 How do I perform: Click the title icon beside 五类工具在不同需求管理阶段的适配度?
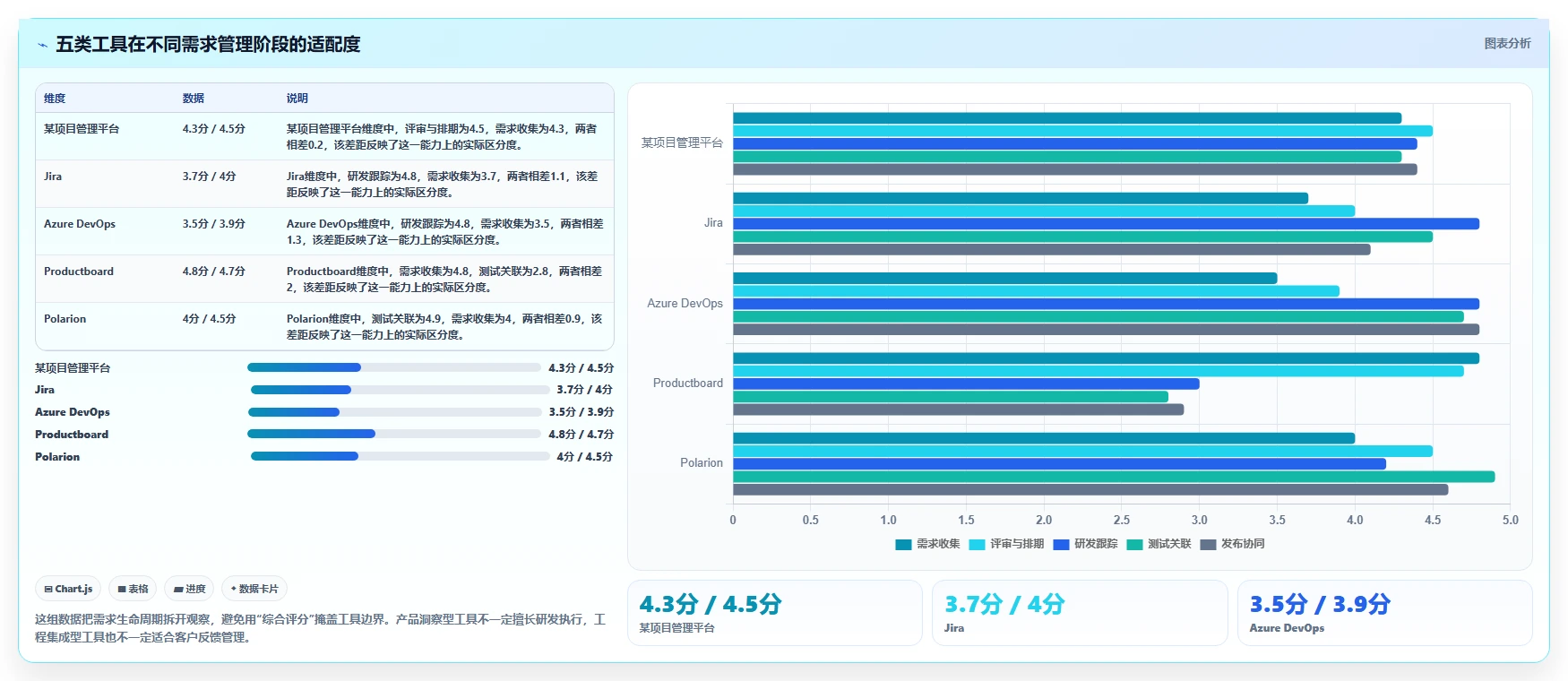click(42, 45)
